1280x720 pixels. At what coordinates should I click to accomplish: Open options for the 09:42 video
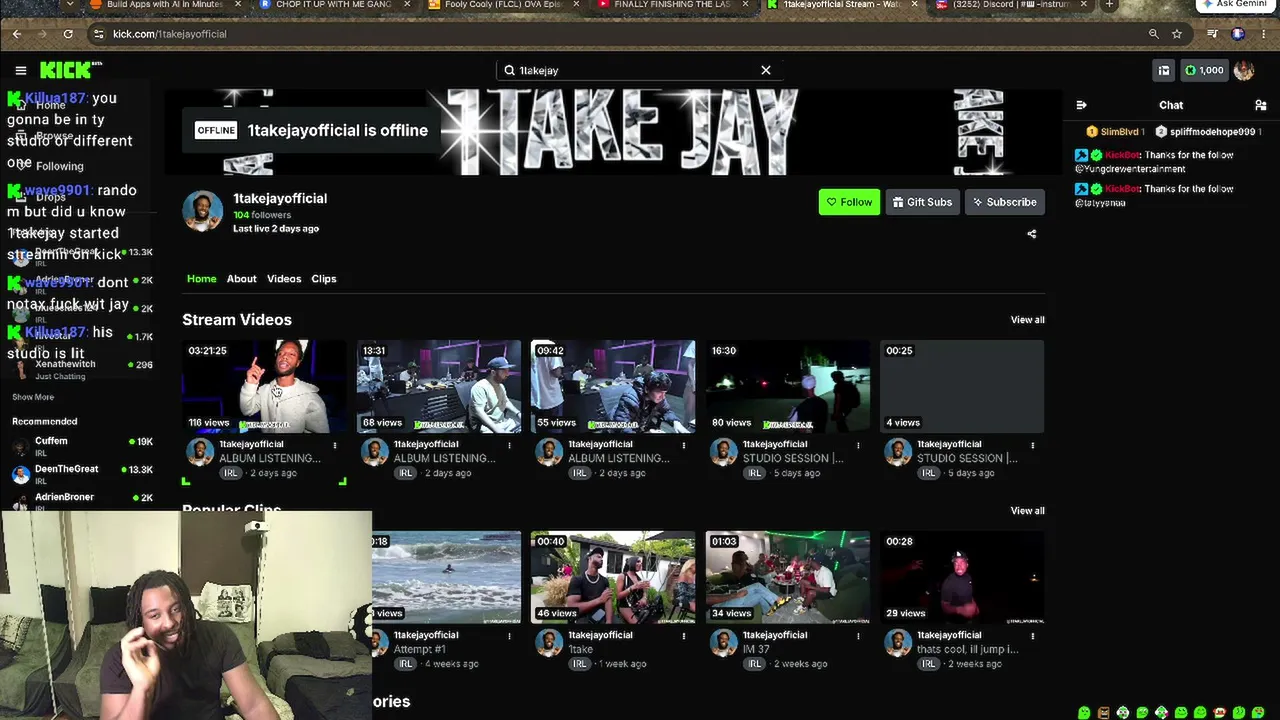click(684, 445)
